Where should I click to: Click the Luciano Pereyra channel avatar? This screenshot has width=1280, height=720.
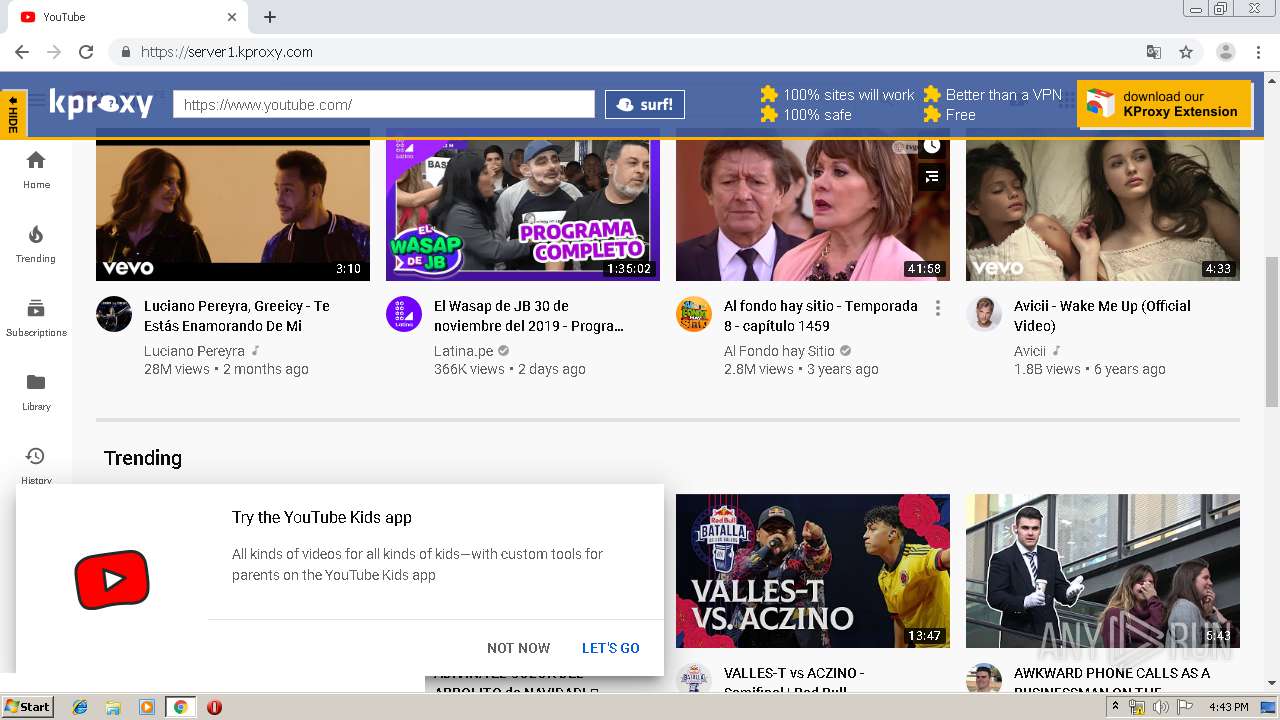click(114, 314)
